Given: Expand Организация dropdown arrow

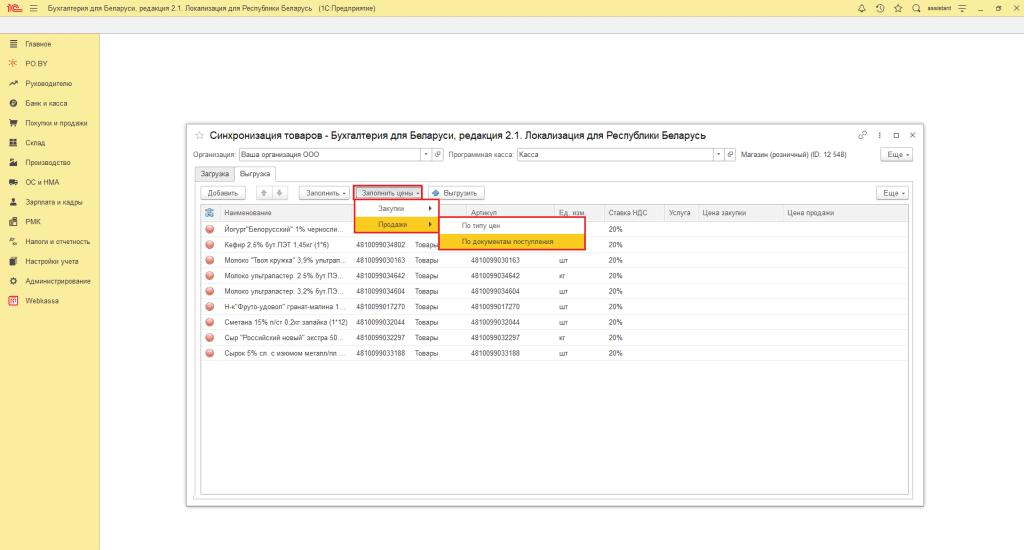Looking at the screenshot, I should tap(426, 155).
